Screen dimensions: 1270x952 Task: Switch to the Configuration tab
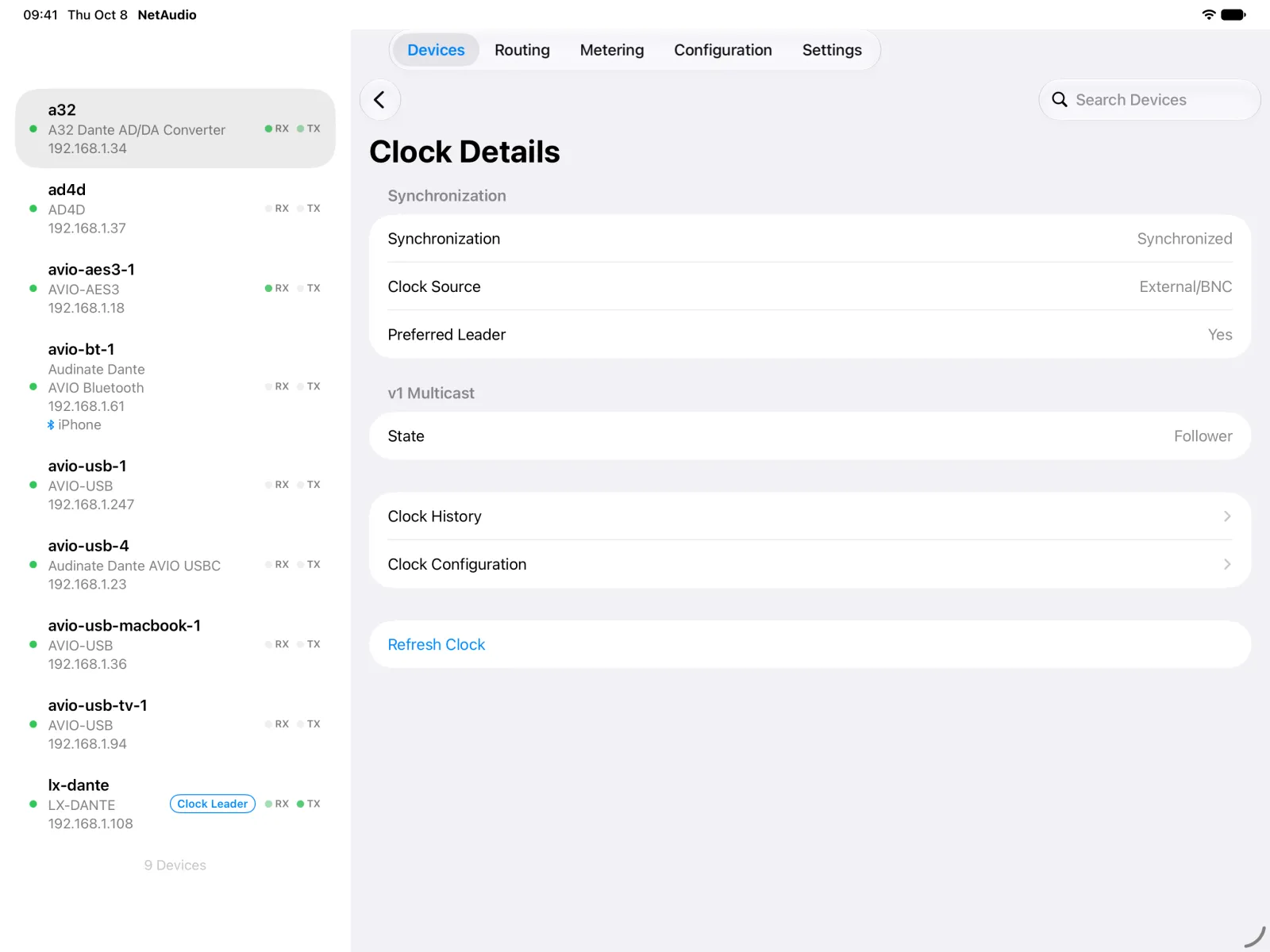723,50
